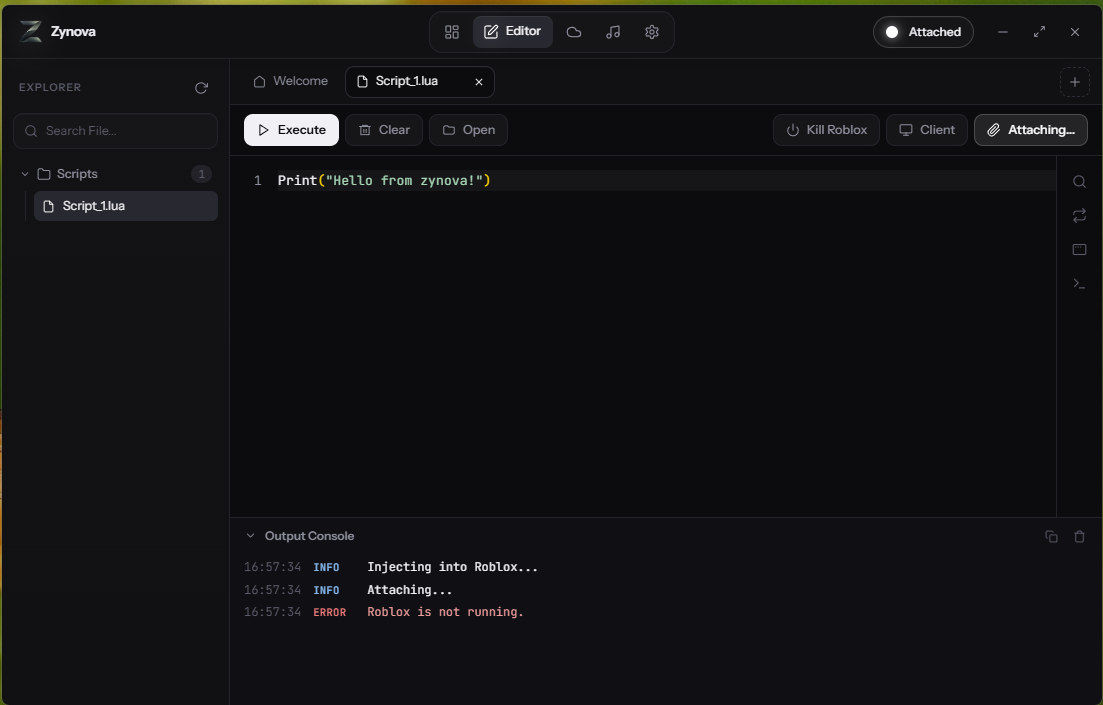Click the 'Attaching...' console log line

point(409,590)
